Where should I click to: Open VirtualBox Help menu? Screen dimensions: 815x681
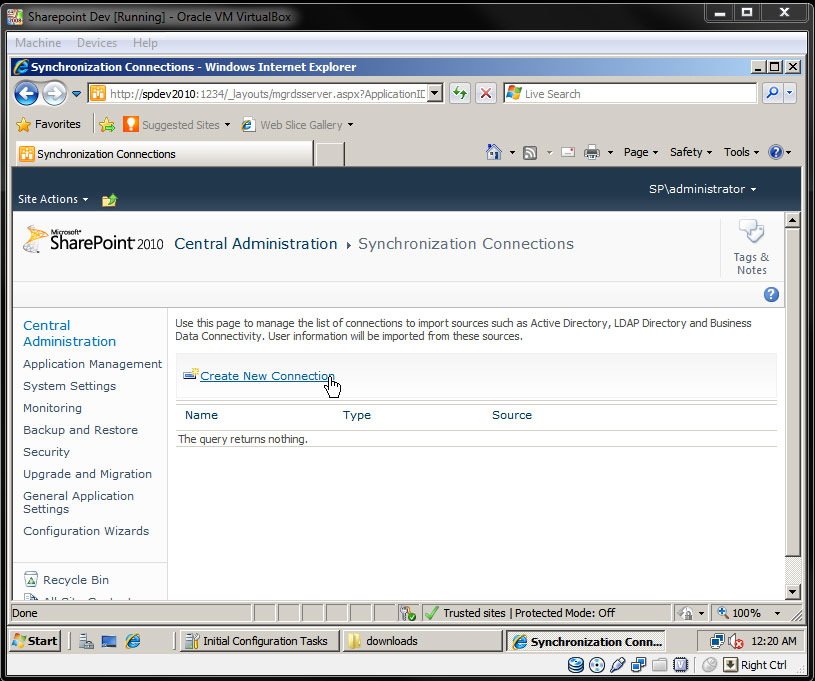click(145, 43)
